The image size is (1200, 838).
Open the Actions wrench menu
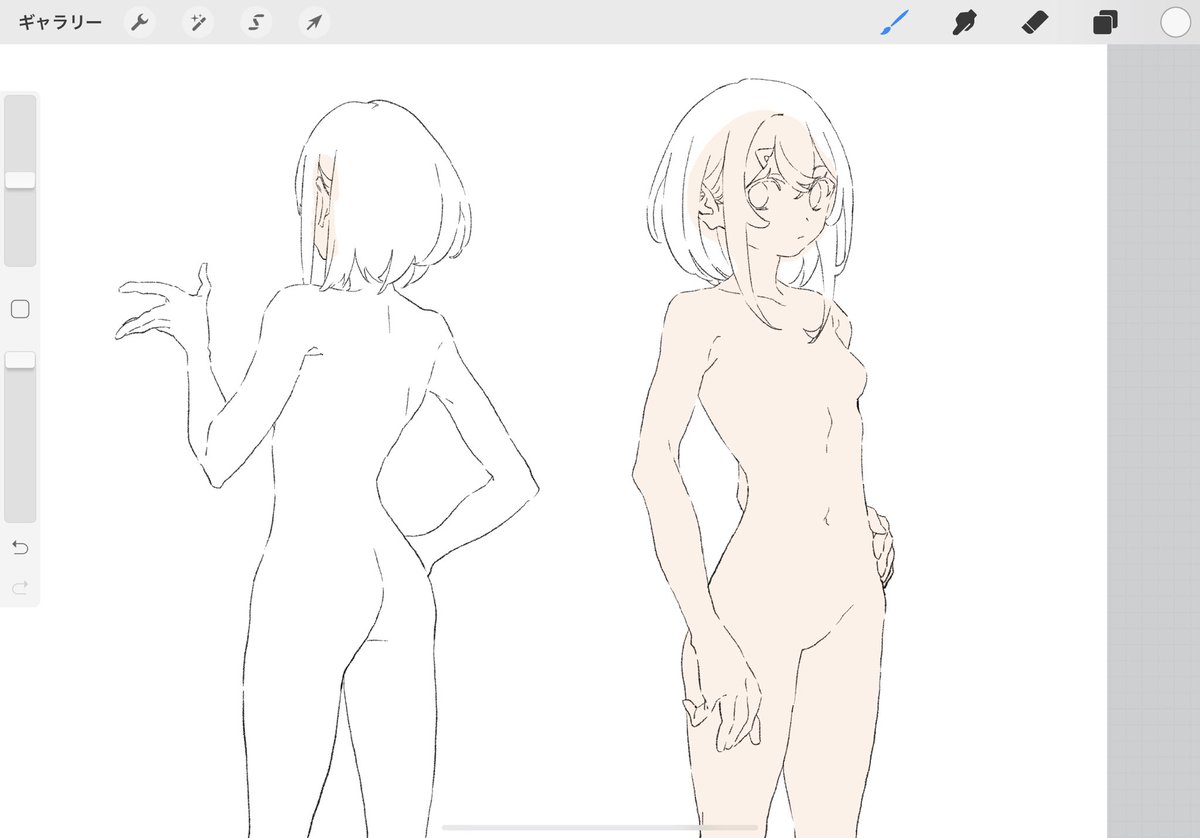pos(140,22)
